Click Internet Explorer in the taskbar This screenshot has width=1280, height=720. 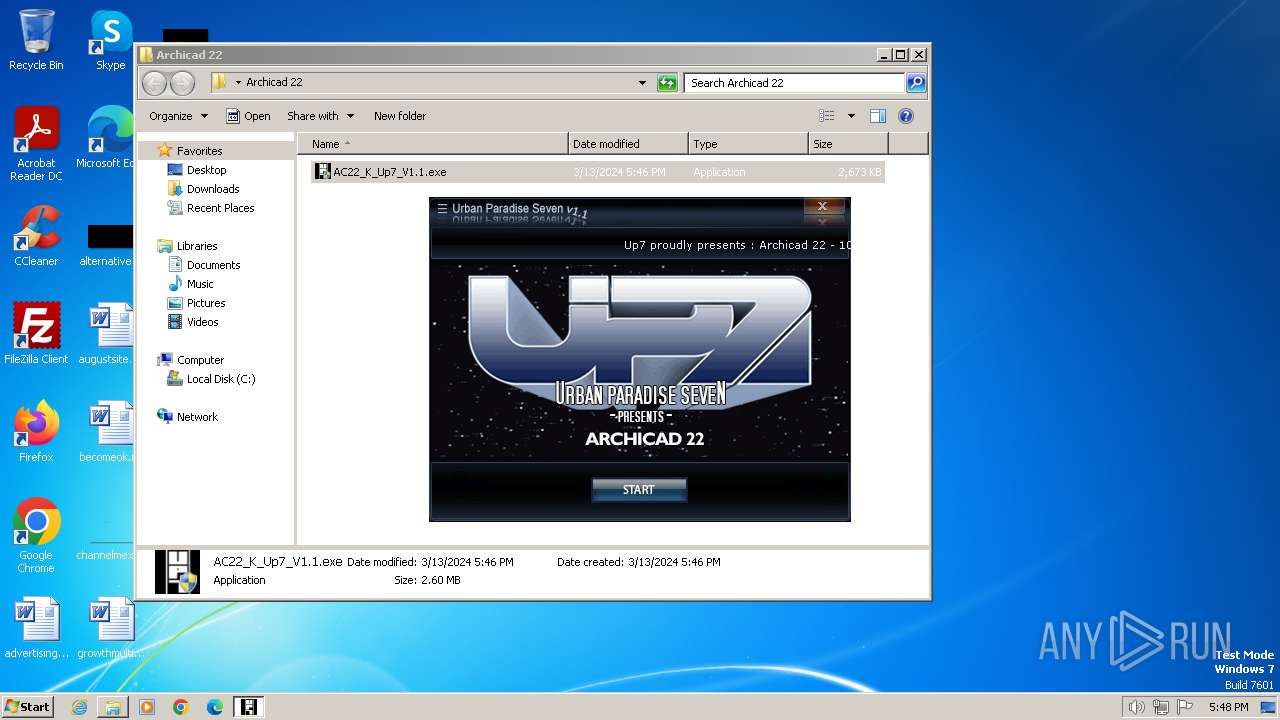79,707
